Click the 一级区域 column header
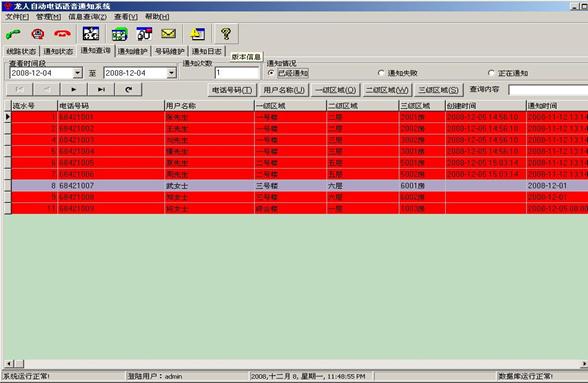This screenshot has width=588, height=383. (290, 106)
